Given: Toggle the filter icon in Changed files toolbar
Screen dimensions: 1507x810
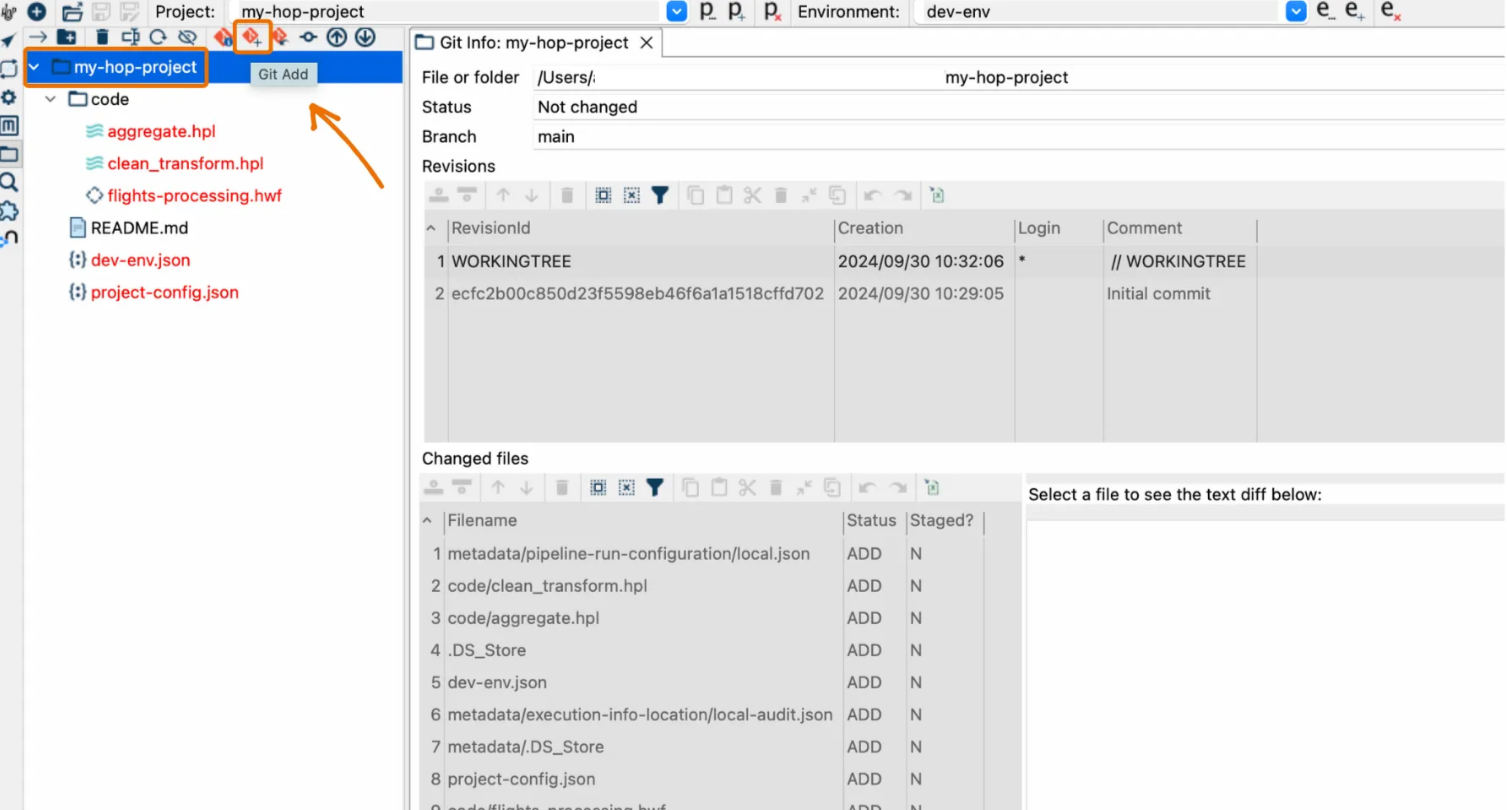Looking at the screenshot, I should (x=654, y=488).
